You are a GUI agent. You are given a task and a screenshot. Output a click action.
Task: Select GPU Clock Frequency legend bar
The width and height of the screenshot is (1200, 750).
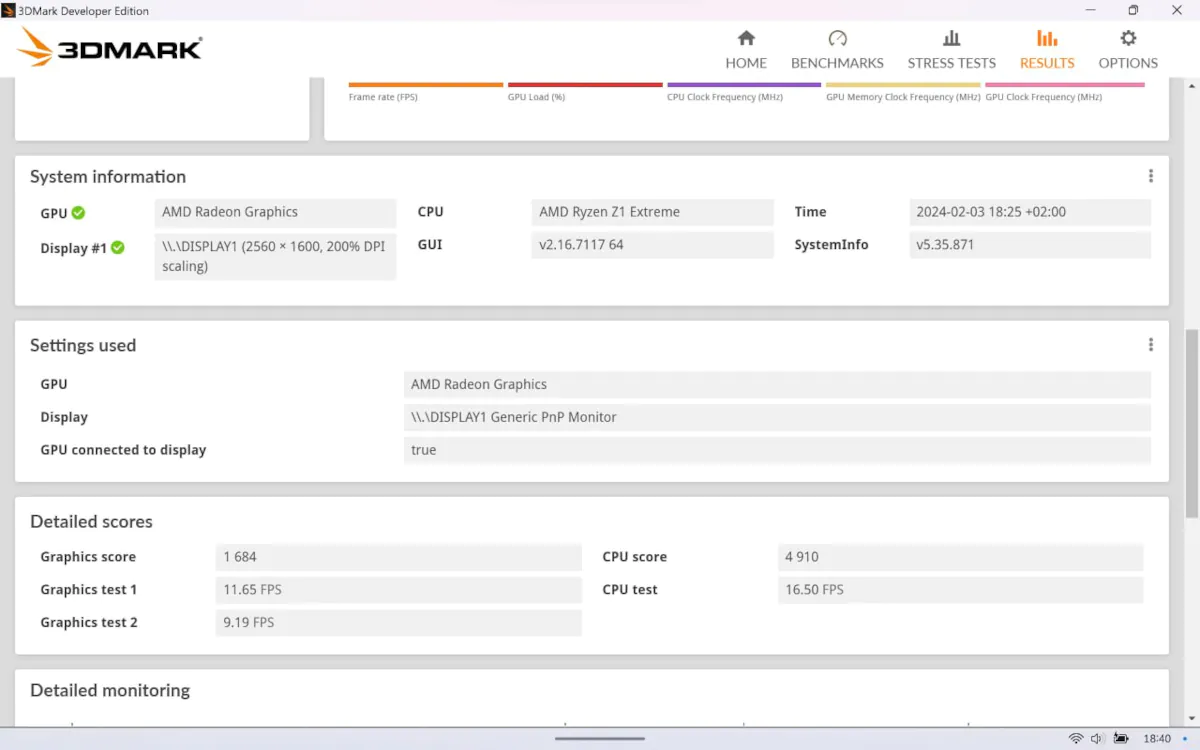1064,85
